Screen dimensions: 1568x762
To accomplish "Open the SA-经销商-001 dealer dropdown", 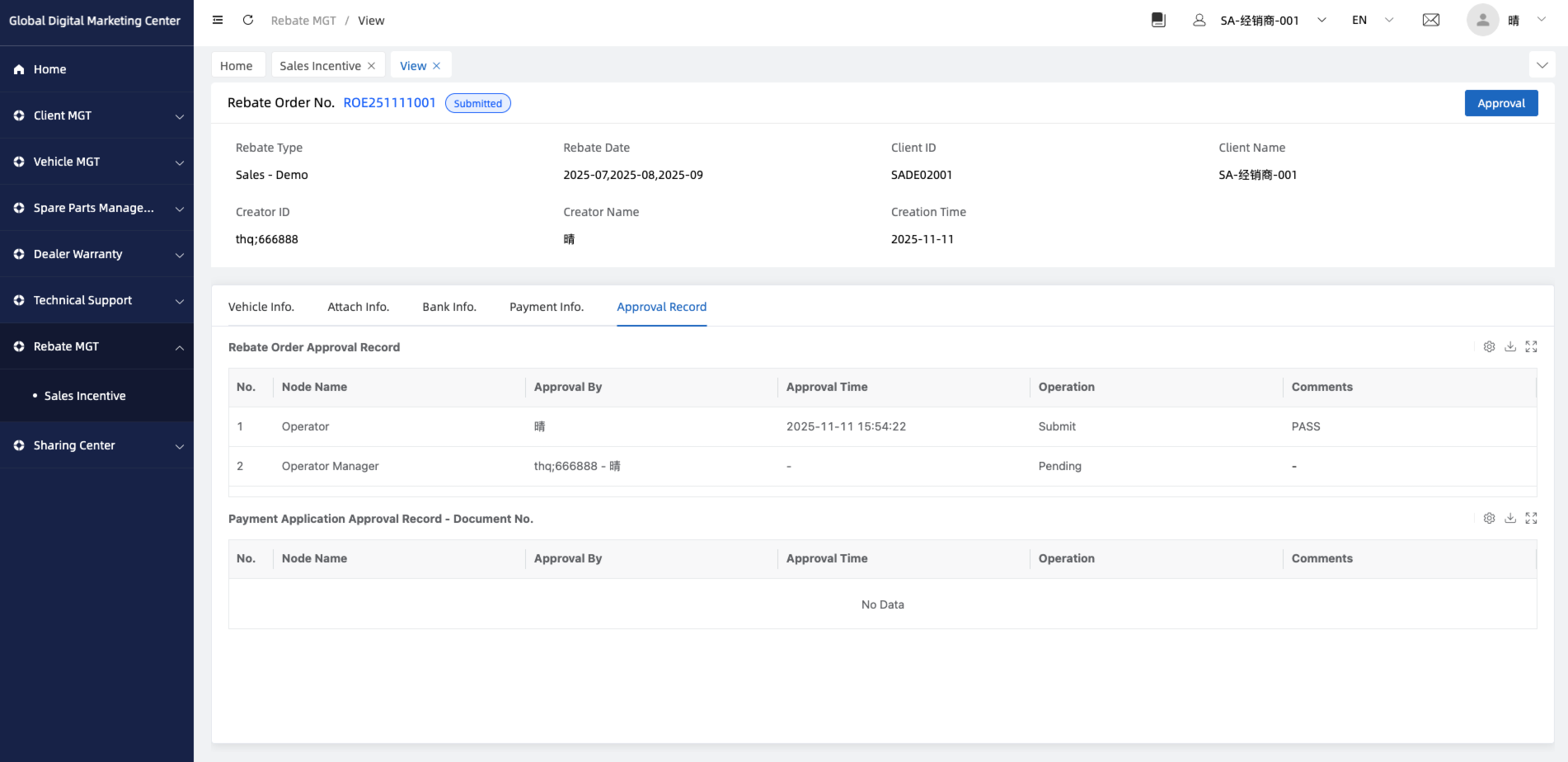I will tap(1272, 20).
